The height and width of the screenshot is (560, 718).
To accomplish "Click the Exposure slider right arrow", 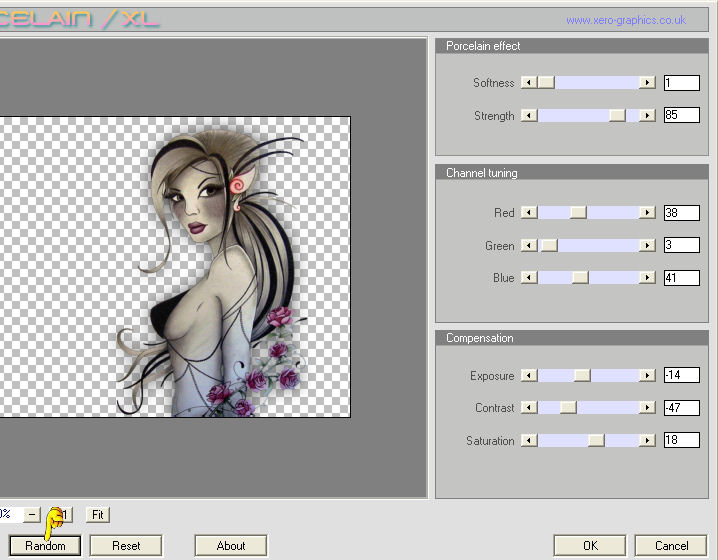I will [648, 376].
